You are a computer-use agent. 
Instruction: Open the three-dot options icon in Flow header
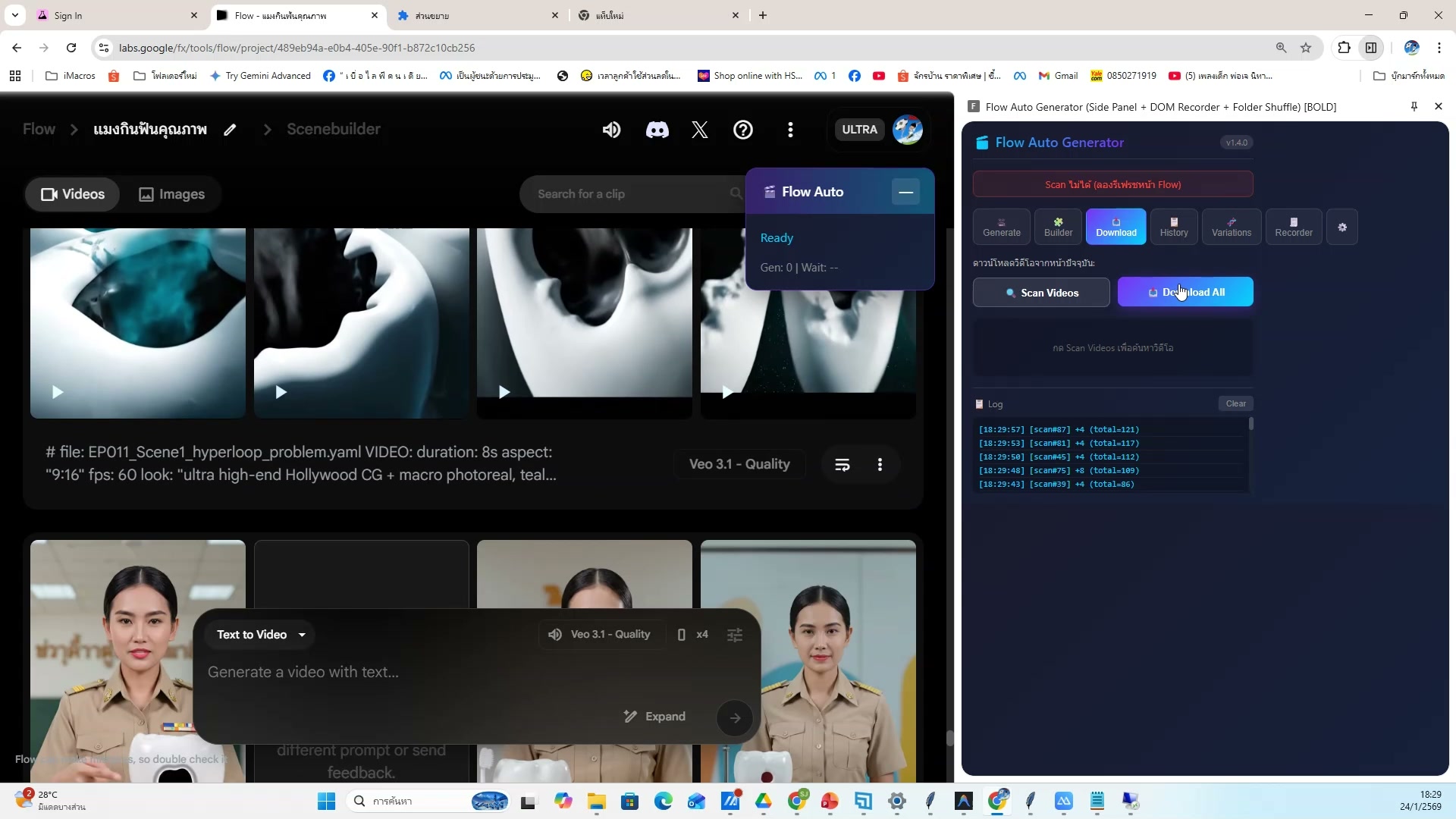(790, 130)
